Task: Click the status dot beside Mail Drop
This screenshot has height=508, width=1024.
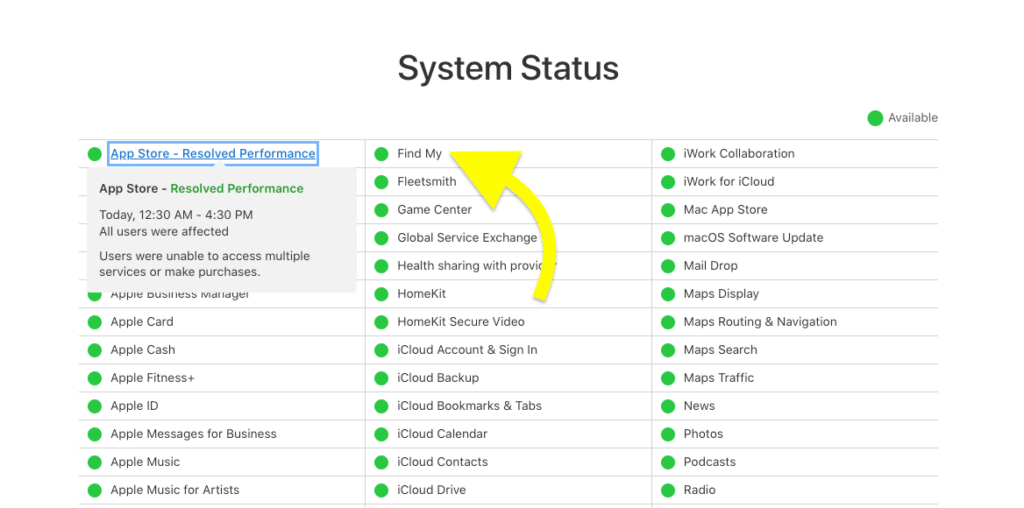Action: 667,266
